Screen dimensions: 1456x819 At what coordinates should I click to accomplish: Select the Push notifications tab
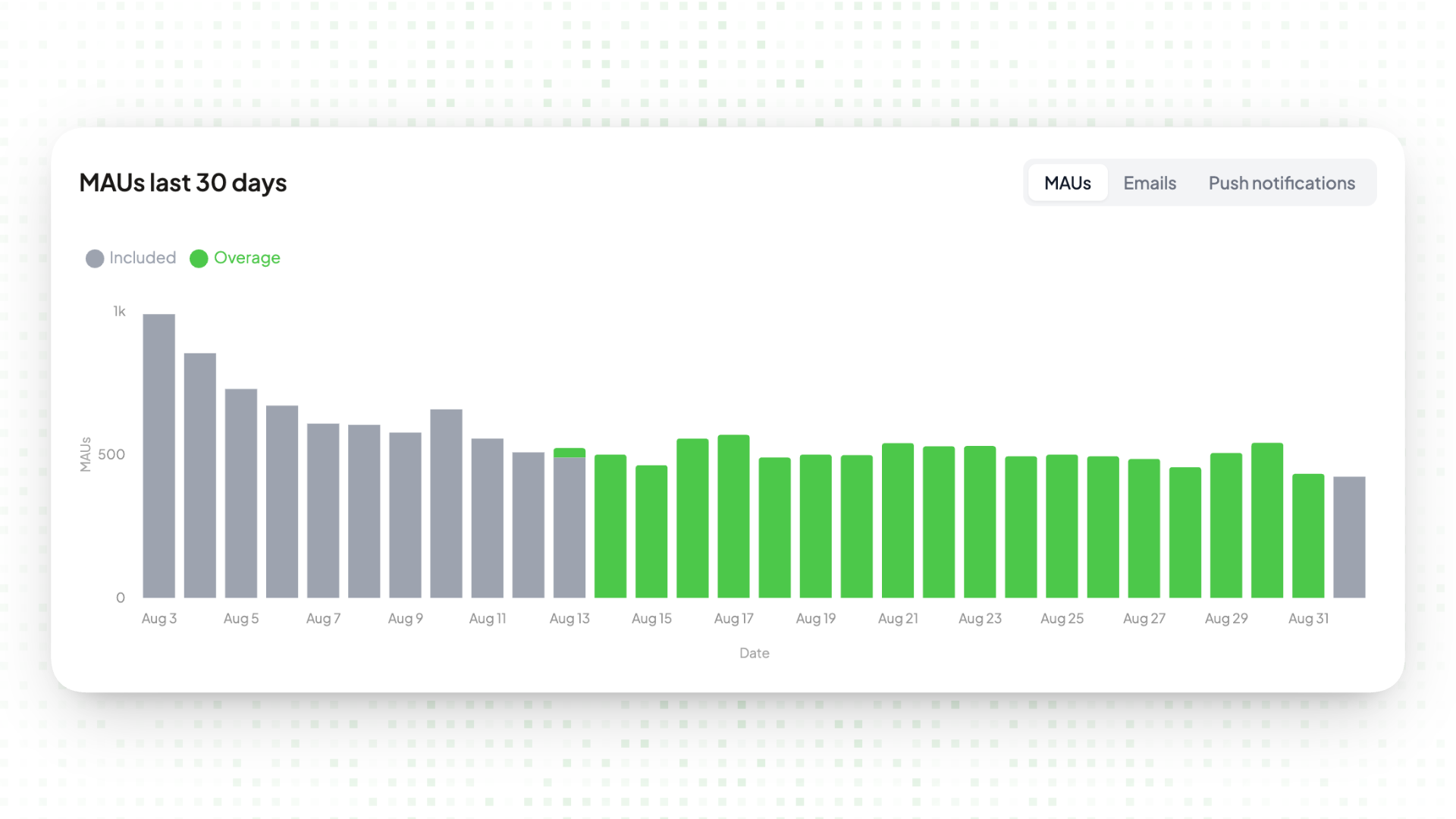coord(1282,183)
